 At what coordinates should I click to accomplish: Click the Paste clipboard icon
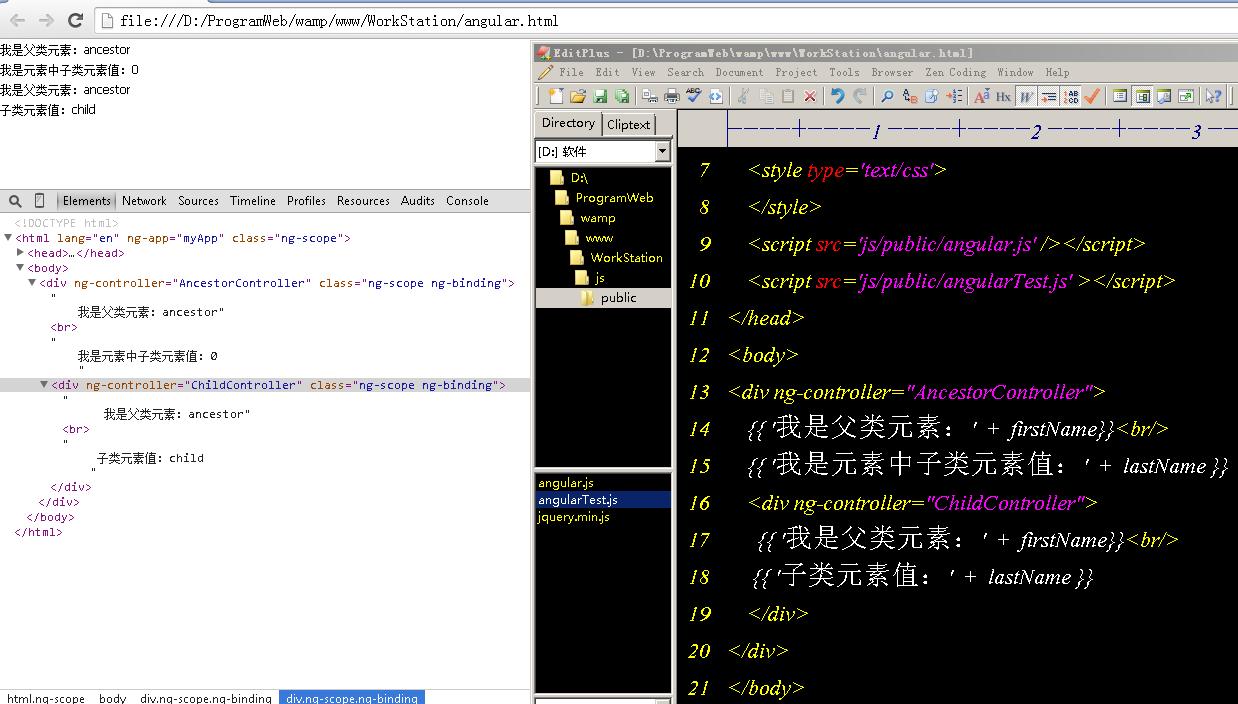[787, 96]
